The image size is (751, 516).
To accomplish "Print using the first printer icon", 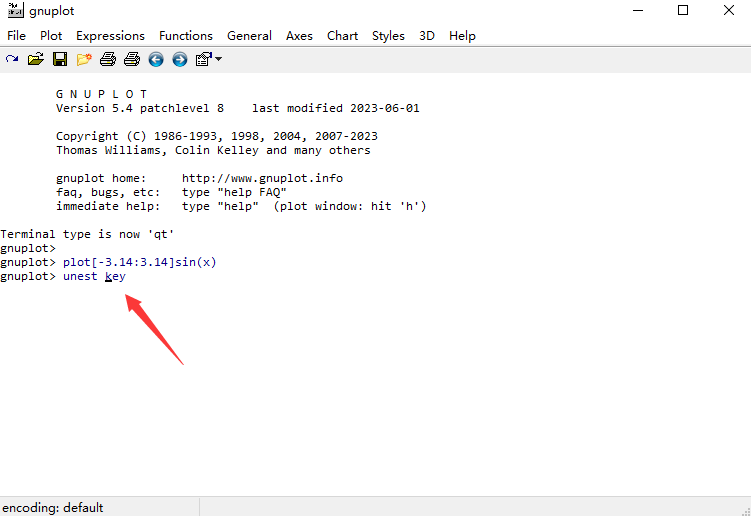I will [x=108, y=59].
